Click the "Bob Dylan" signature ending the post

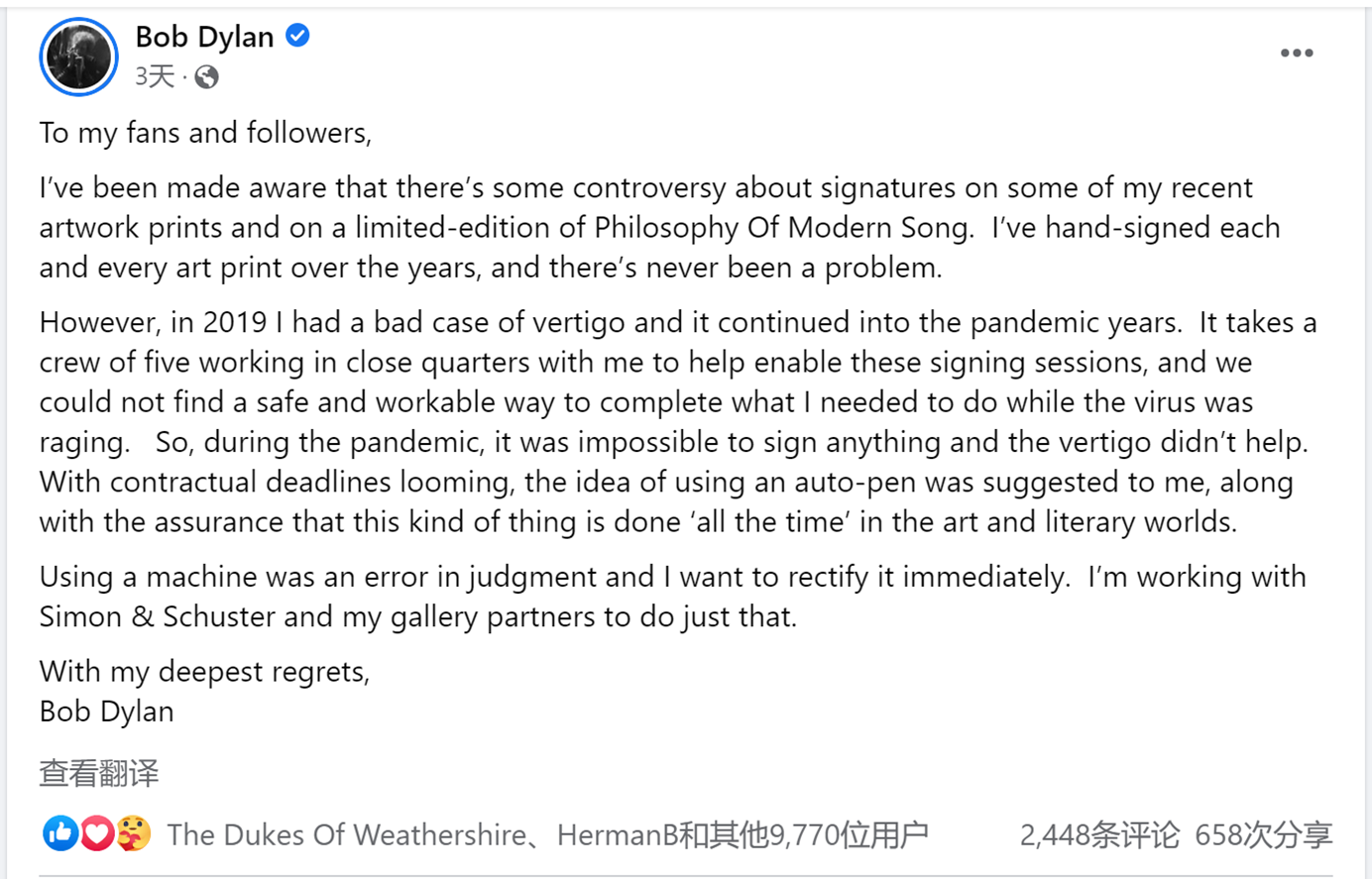[107, 712]
